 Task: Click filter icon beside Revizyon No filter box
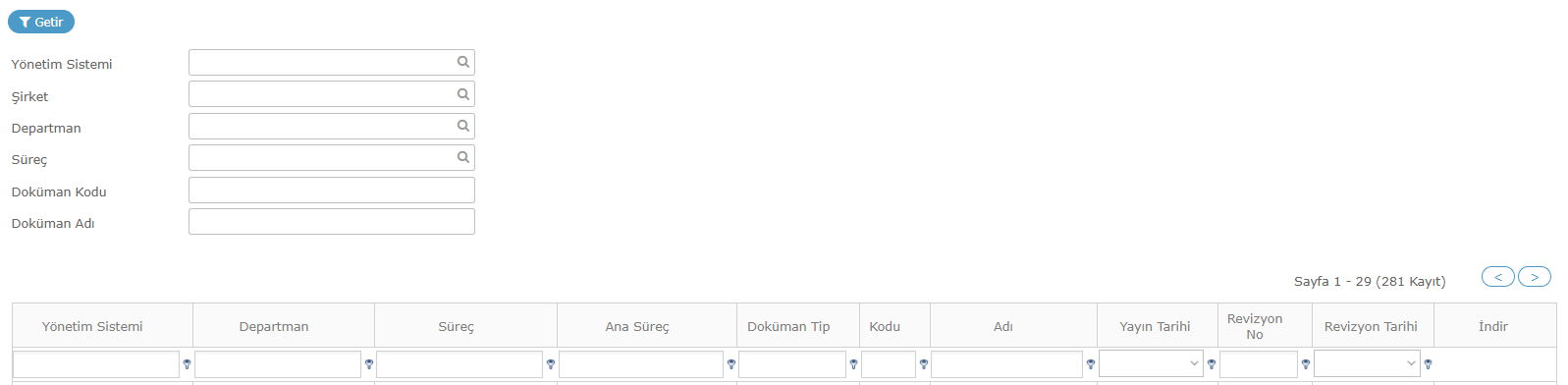(1306, 364)
